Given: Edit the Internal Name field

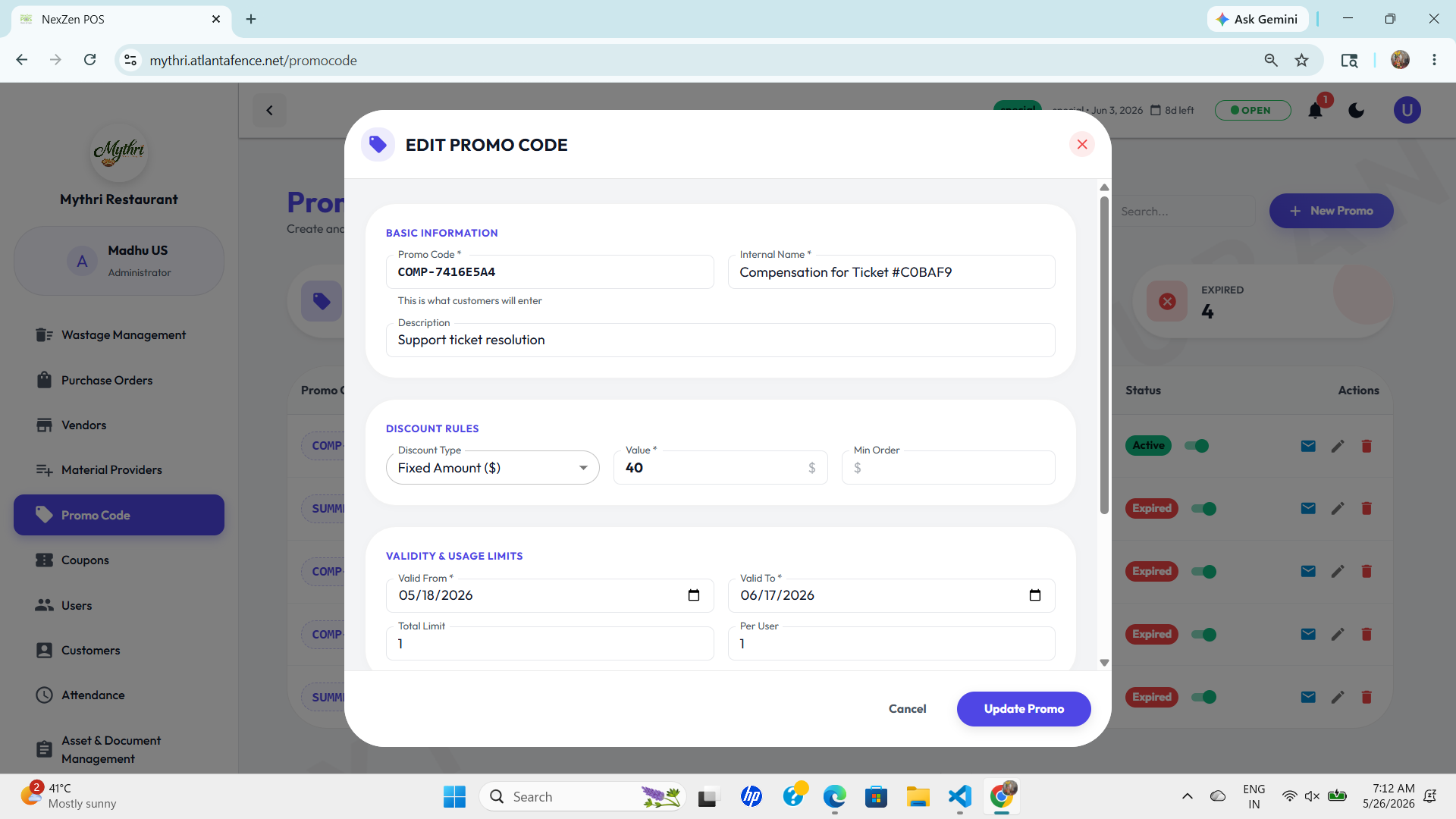Looking at the screenshot, I should click(x=891, y=272).
